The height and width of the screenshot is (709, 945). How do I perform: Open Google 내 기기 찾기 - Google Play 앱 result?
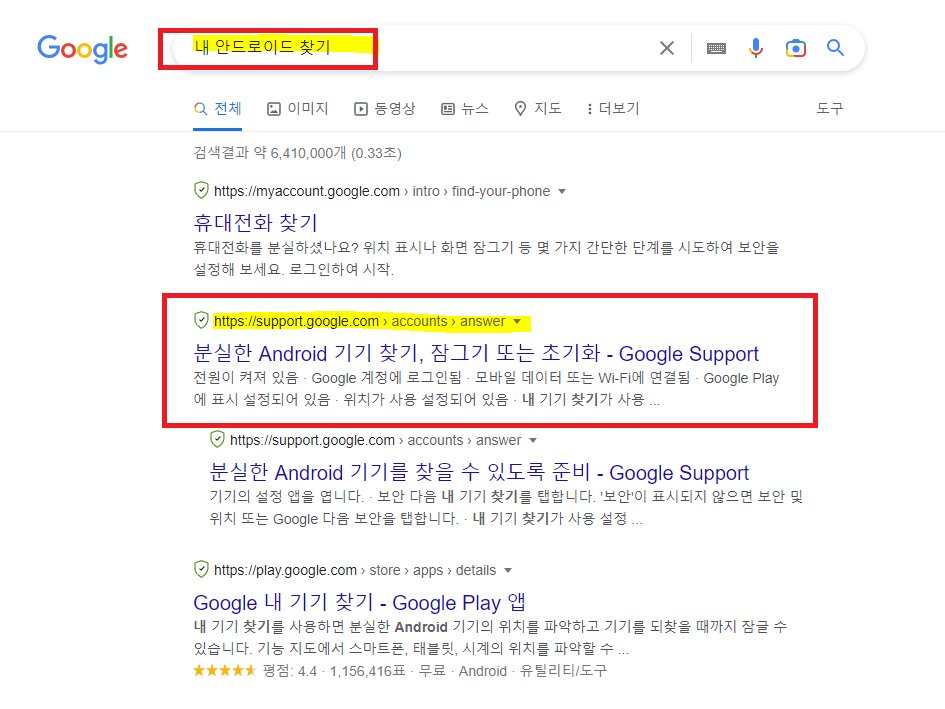click(x=359, y=602)
